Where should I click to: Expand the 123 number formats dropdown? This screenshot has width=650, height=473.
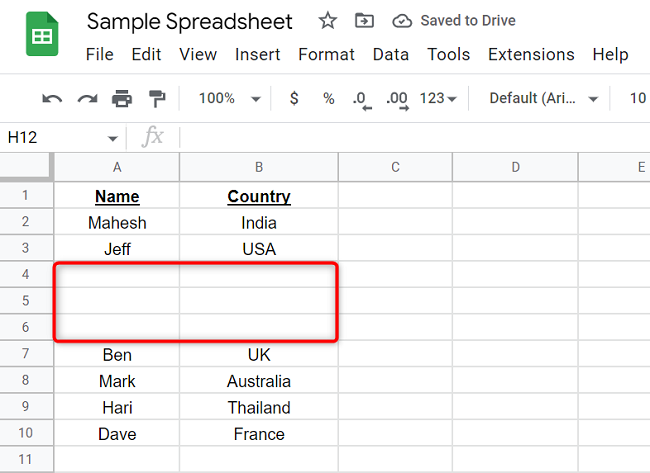coord(439,98)
